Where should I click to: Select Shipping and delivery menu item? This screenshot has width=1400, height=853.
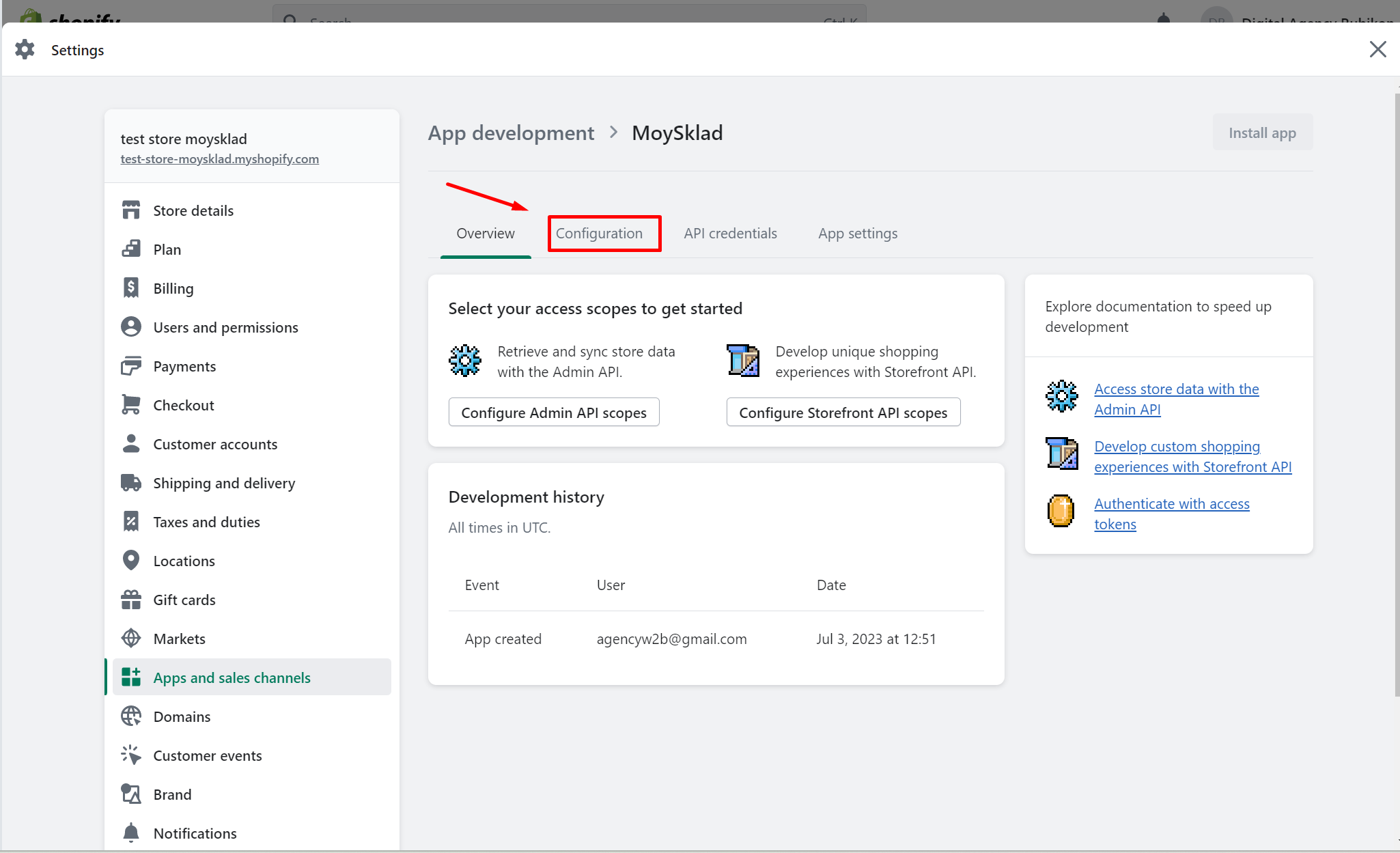coord(252,483)
